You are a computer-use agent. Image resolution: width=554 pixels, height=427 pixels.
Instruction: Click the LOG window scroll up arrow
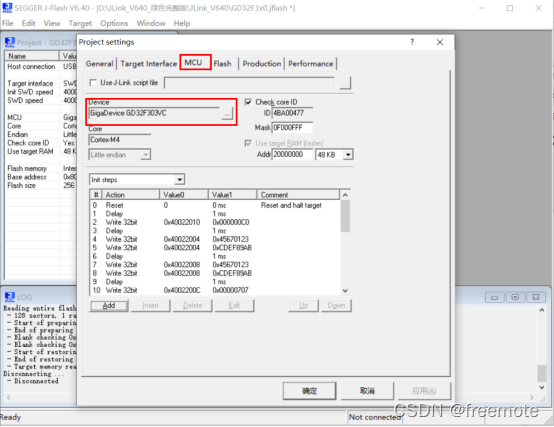(x=542, y=310)
